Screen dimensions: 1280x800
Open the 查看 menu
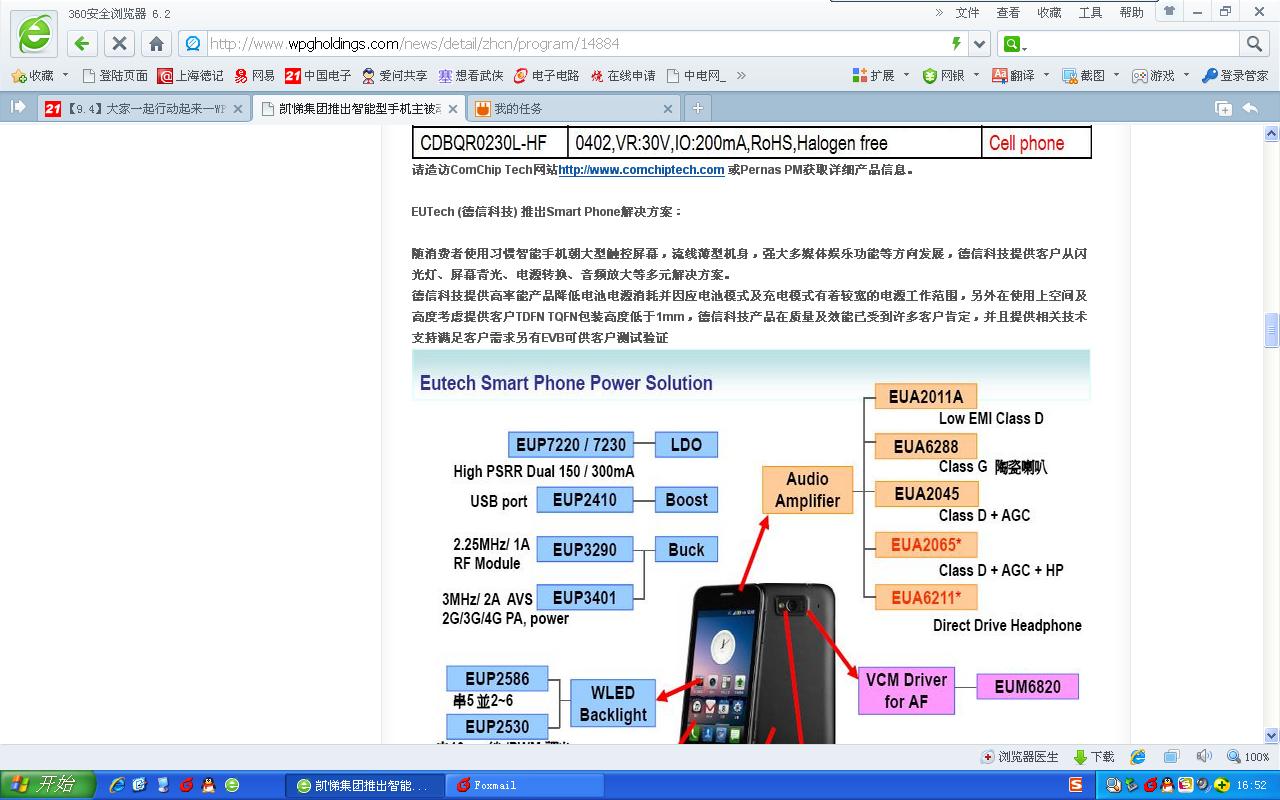coord(1008,12)
